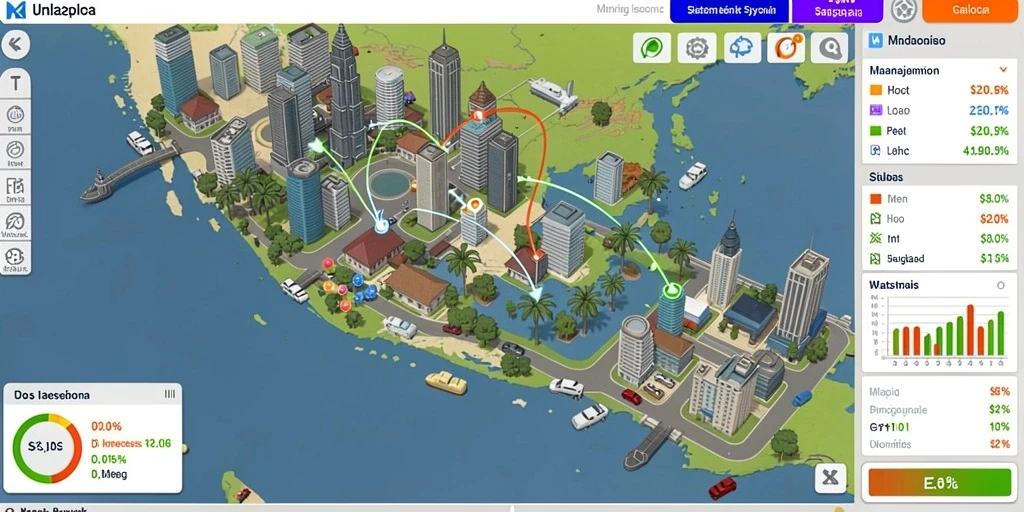Image resolution: width=1024 pixels, height=512 pixels.
Task: Close the map overlay with X button
Action: click(829, 478)
